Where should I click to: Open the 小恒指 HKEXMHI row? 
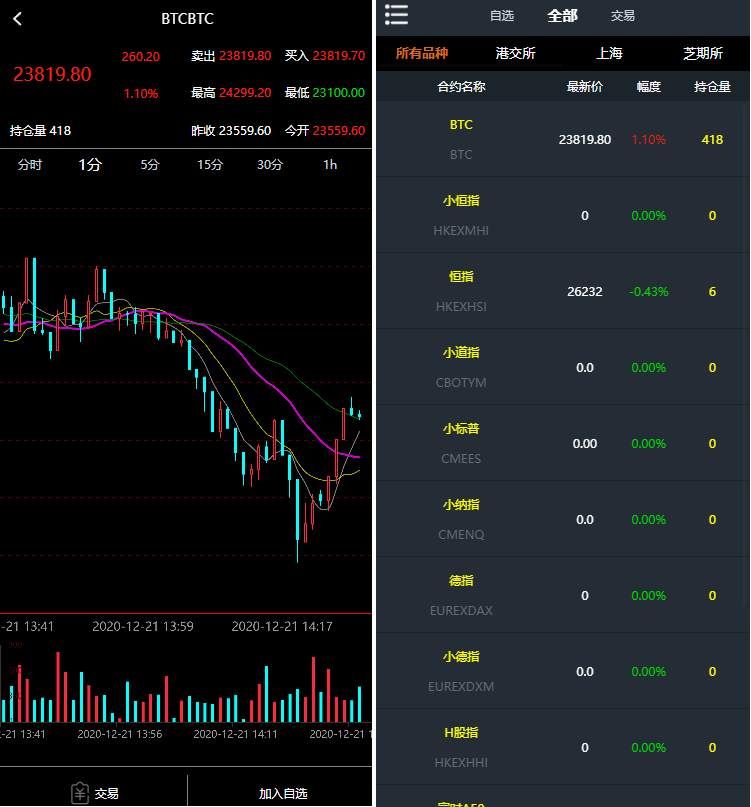point(563,215)
